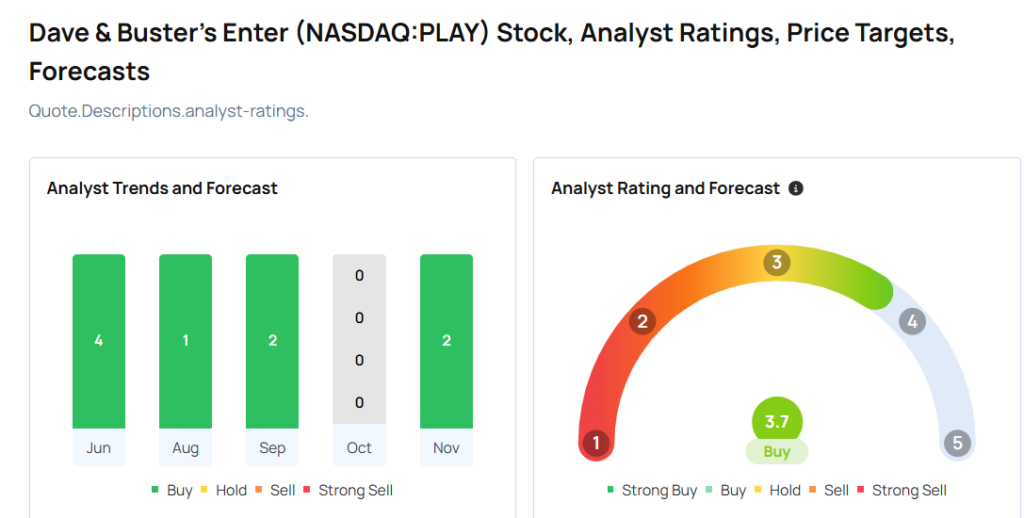This screenshot has height=518, width=1024.
Task: Click gauge marker number 2
Action: [642, 321]
